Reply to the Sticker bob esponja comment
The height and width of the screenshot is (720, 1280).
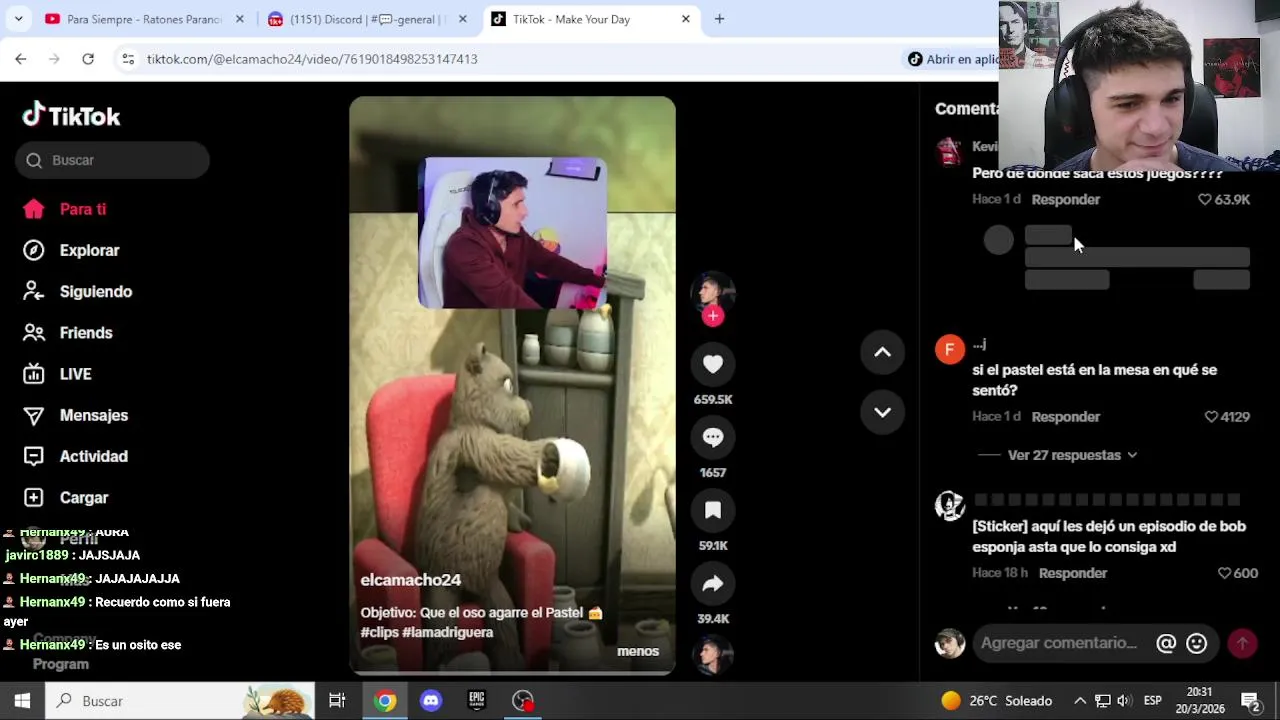click(1073, 573)
